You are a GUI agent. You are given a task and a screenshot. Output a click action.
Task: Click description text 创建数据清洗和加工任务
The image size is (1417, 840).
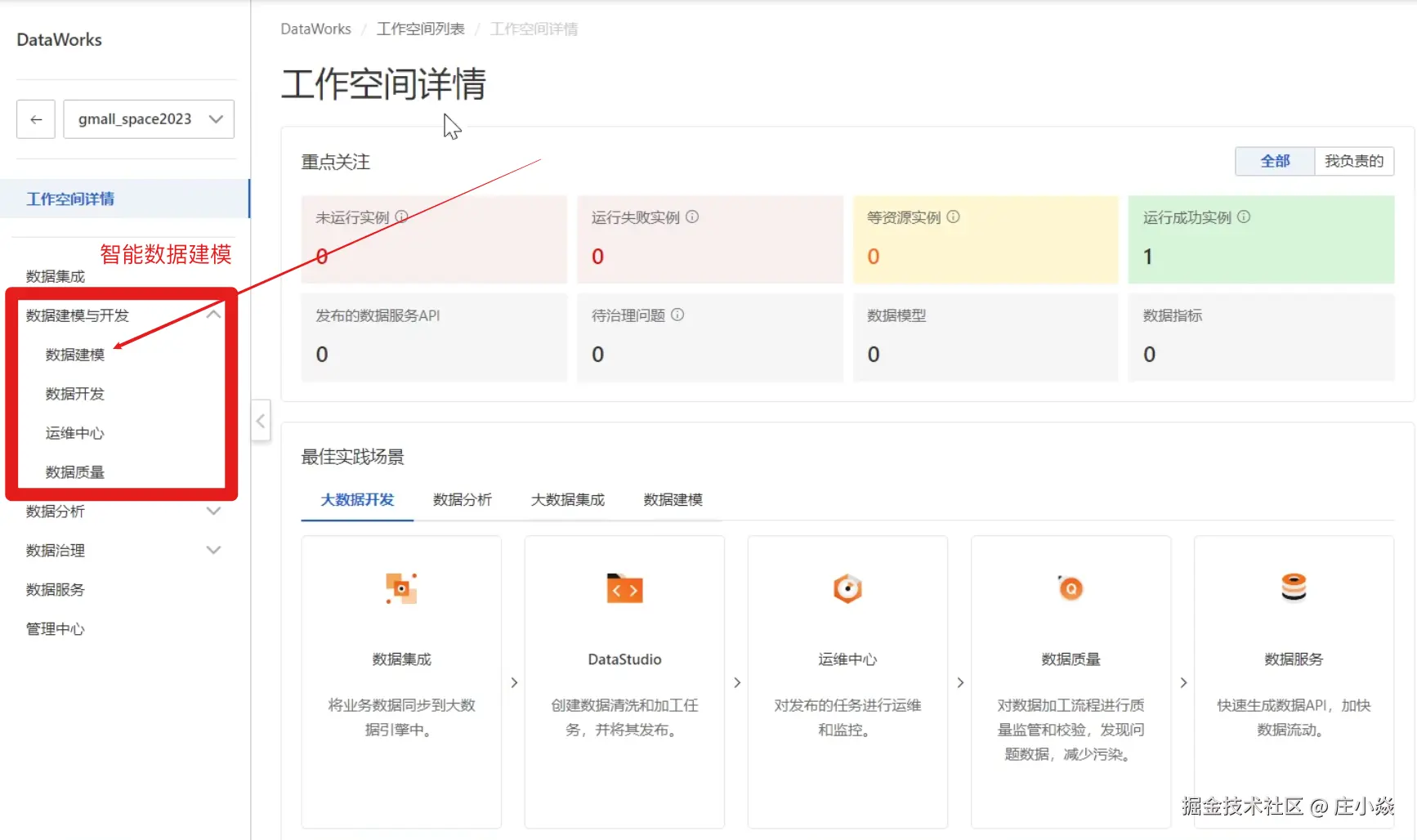(624, 717)
